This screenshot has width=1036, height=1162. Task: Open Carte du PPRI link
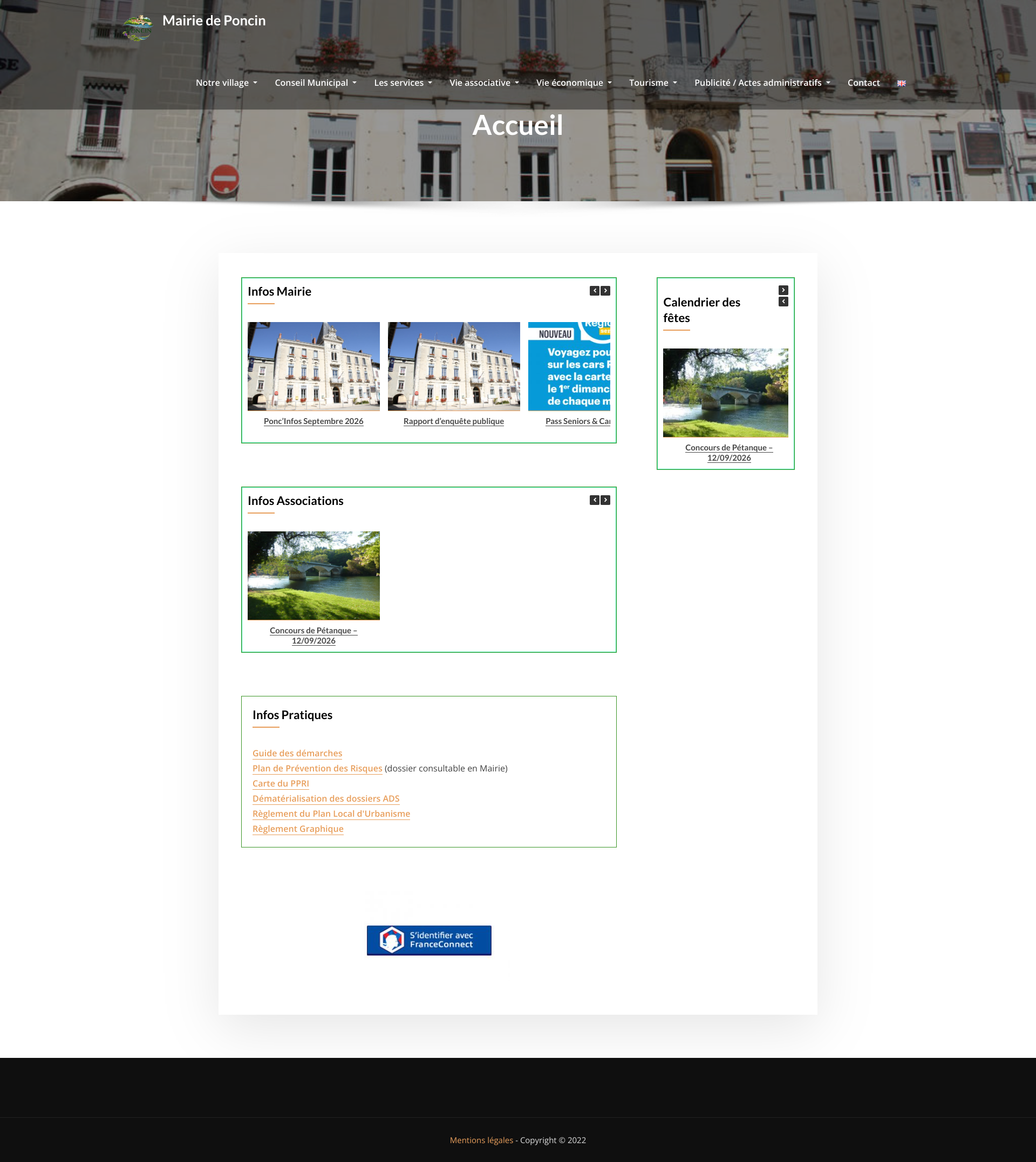point(281,784)
